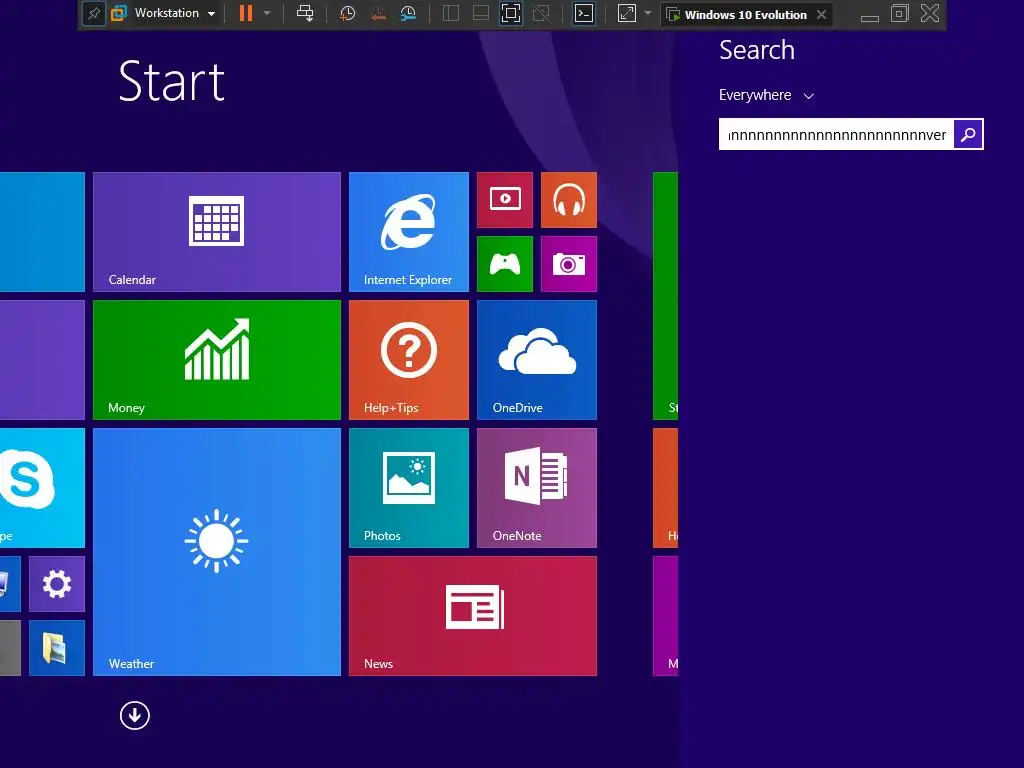Open the Help+Tips tile
This screenshot has width=1024, height=768.
[409, 360]
